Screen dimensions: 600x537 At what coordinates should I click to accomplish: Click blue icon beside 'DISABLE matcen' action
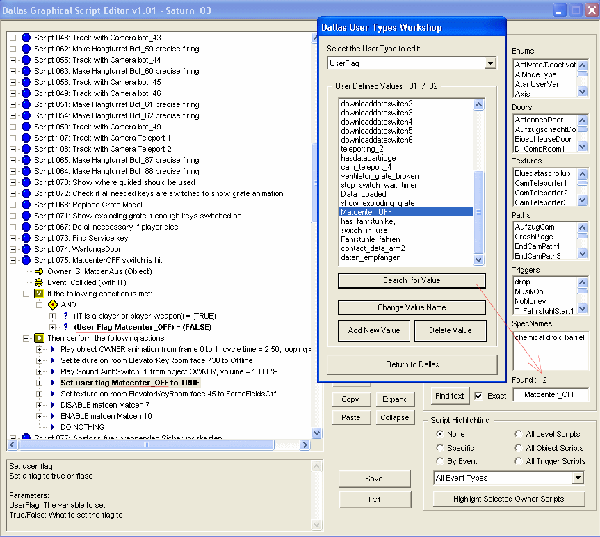(x=52, y=403)
